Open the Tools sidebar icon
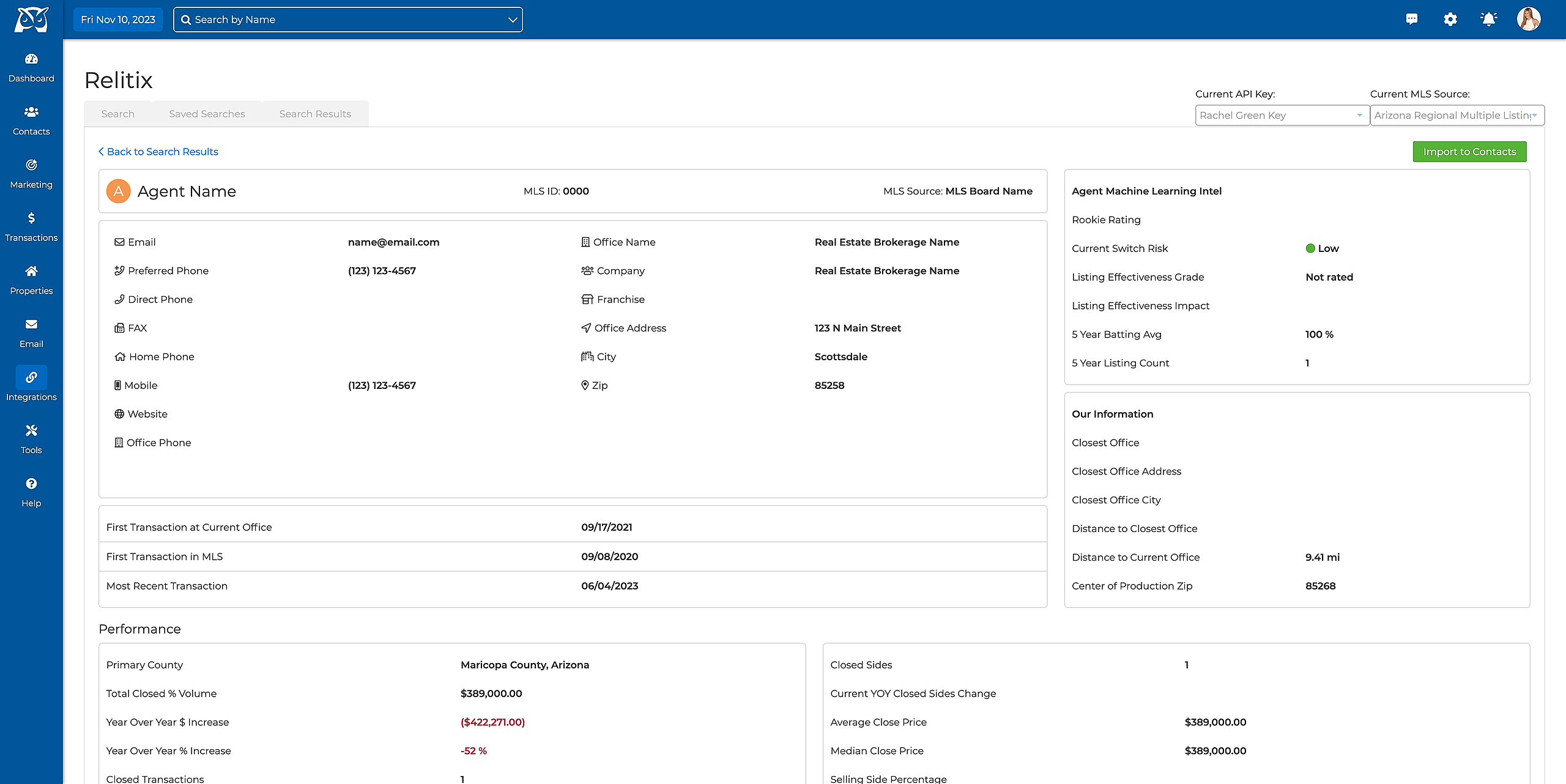 (x=31, y=431)
